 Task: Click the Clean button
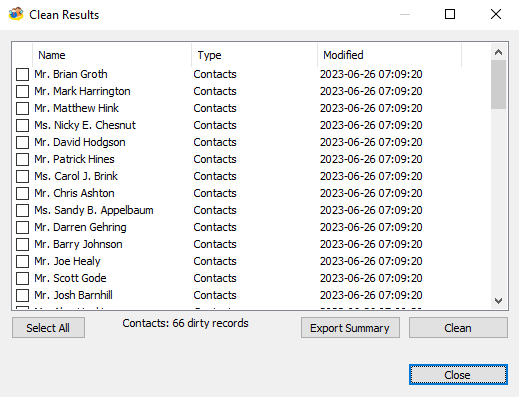[458, 328]
